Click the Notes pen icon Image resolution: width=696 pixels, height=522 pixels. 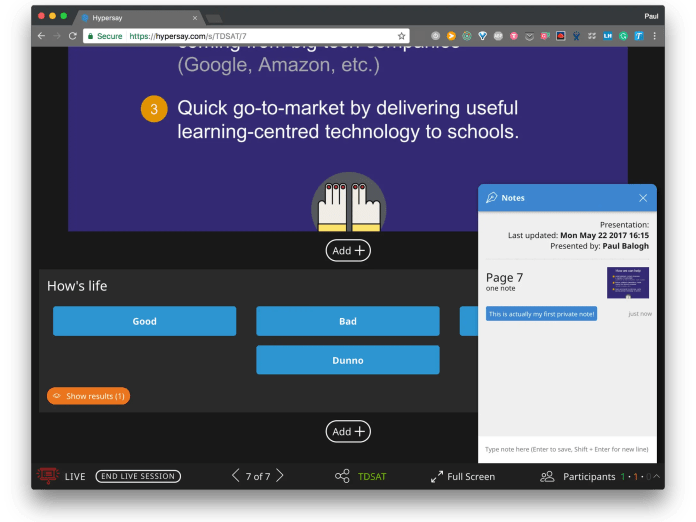pyautogui.click(x=491, y=198)
